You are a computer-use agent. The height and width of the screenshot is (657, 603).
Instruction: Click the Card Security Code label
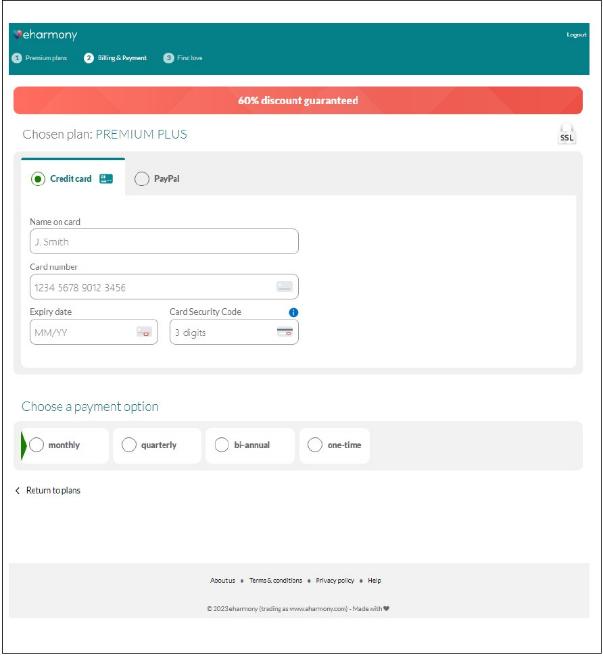click(x=205, y=312)
